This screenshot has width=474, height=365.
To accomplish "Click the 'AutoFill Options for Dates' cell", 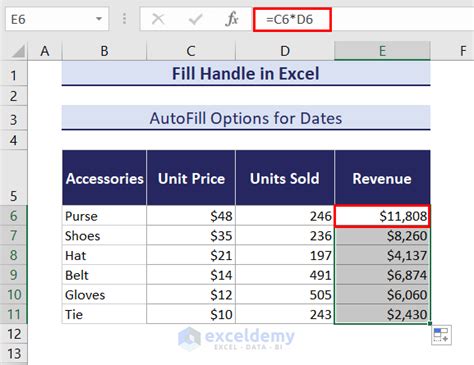I will pyautogui.click(x=246, y=118).
